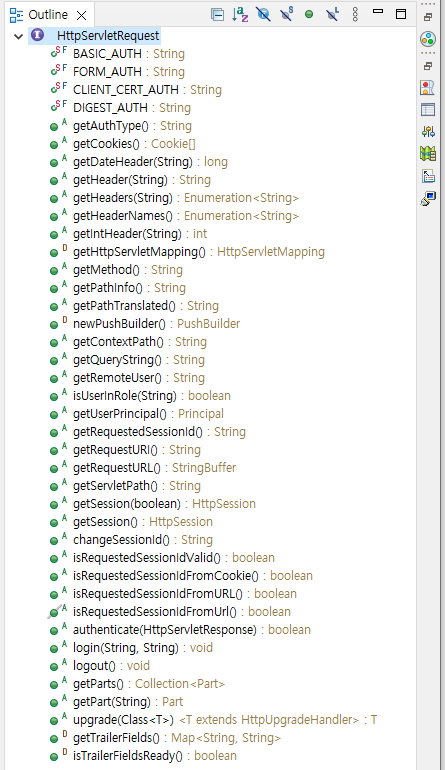445x770 pixels.
Task: Select the getDateHeader(String) : long row
Action: coord(139,162)
